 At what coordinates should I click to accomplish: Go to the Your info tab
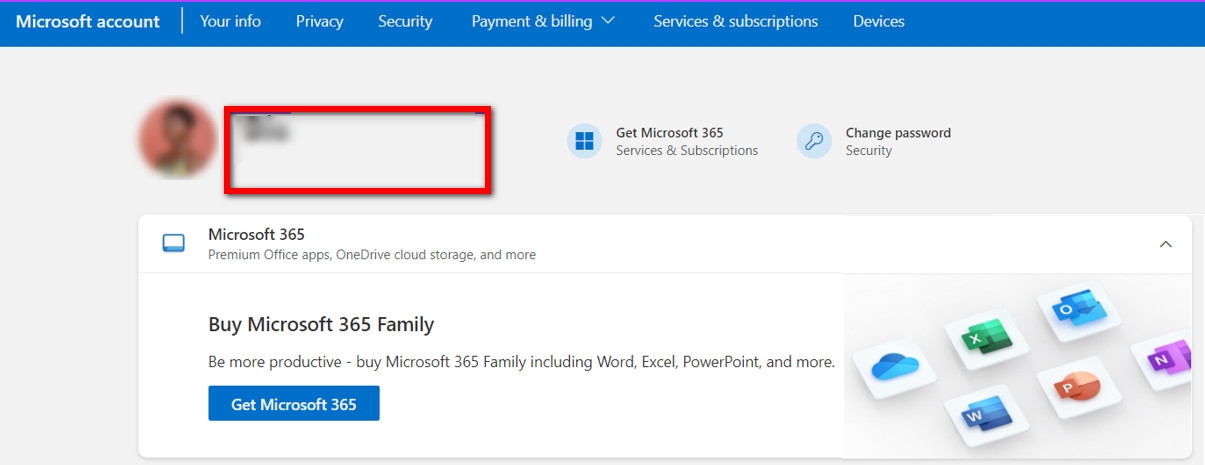click(x=230, y=21)
